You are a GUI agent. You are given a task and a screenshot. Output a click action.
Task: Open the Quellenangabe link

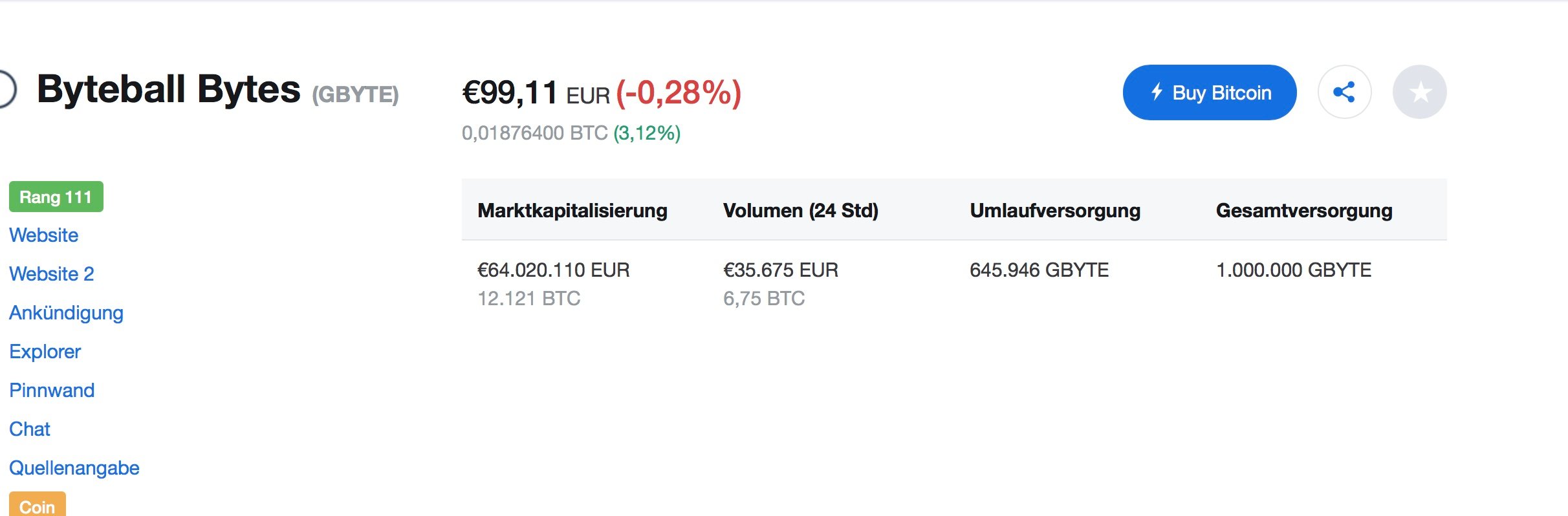[74, 468]
